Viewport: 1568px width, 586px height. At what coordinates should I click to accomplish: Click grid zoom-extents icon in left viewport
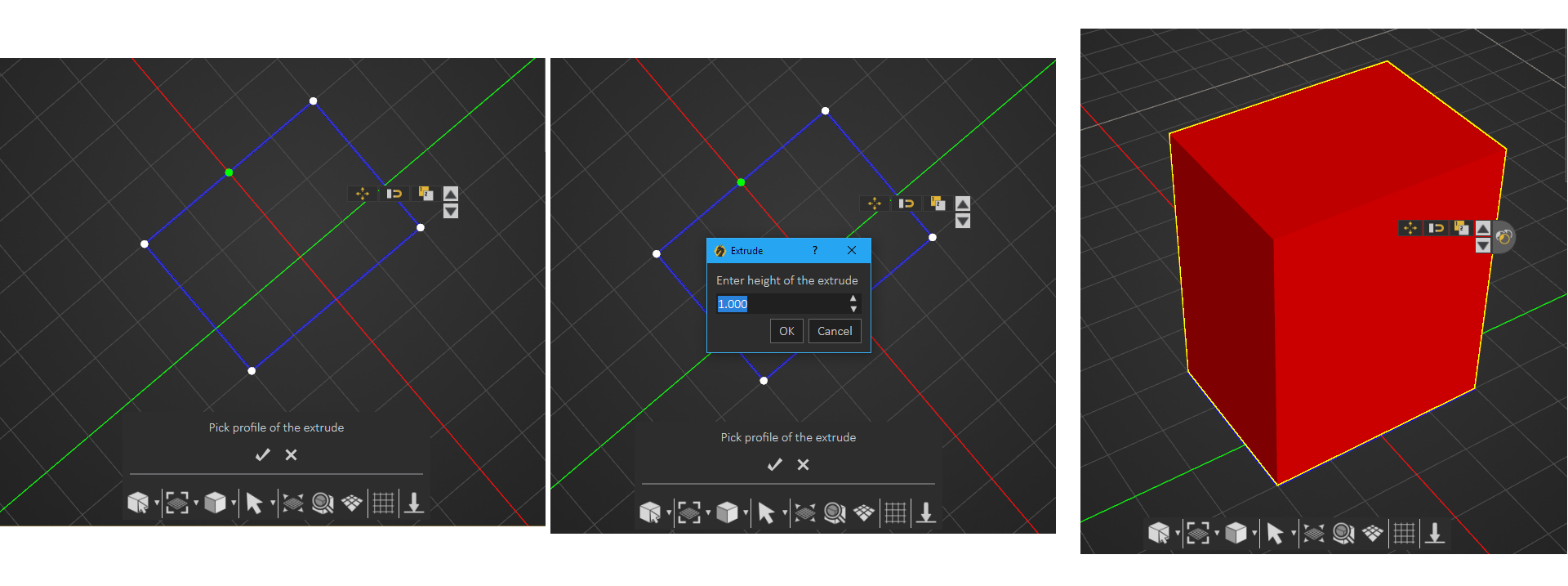click(x=293, y=503)
